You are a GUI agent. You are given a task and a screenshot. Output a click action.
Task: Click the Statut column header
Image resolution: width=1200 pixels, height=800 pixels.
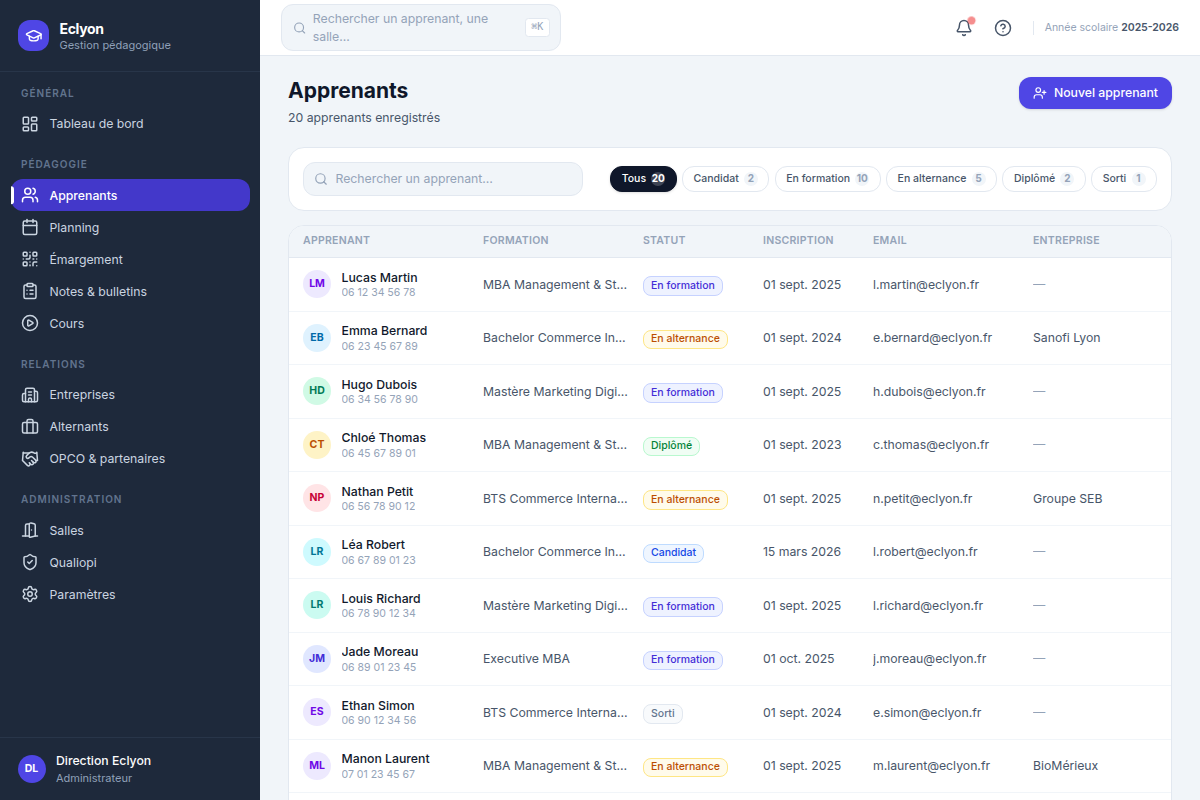point(664,240)
